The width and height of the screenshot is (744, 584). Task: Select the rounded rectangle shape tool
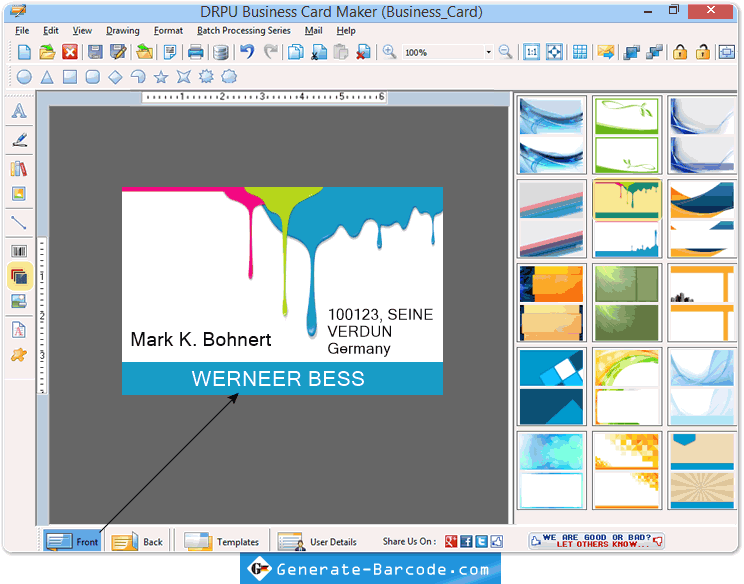[x=93, y=77]
